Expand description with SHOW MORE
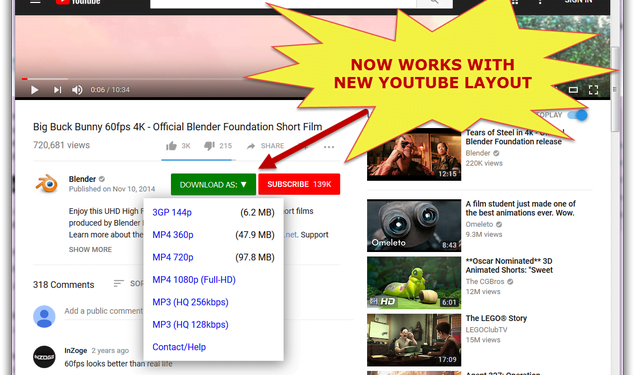635x375 pixels. (90, 249)
